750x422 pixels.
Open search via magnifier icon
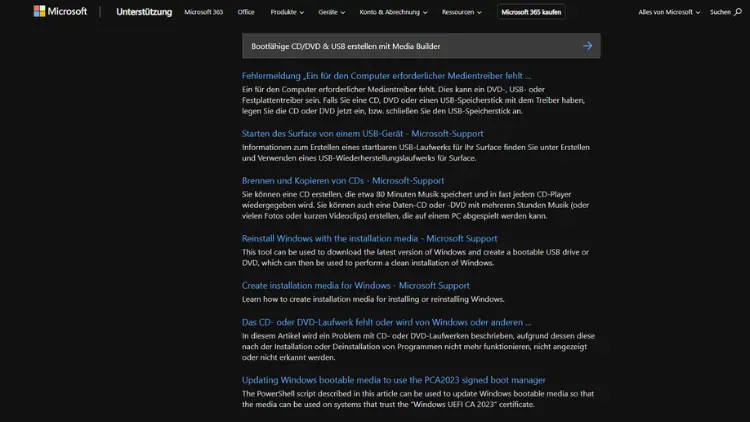[x=738, y=12]
